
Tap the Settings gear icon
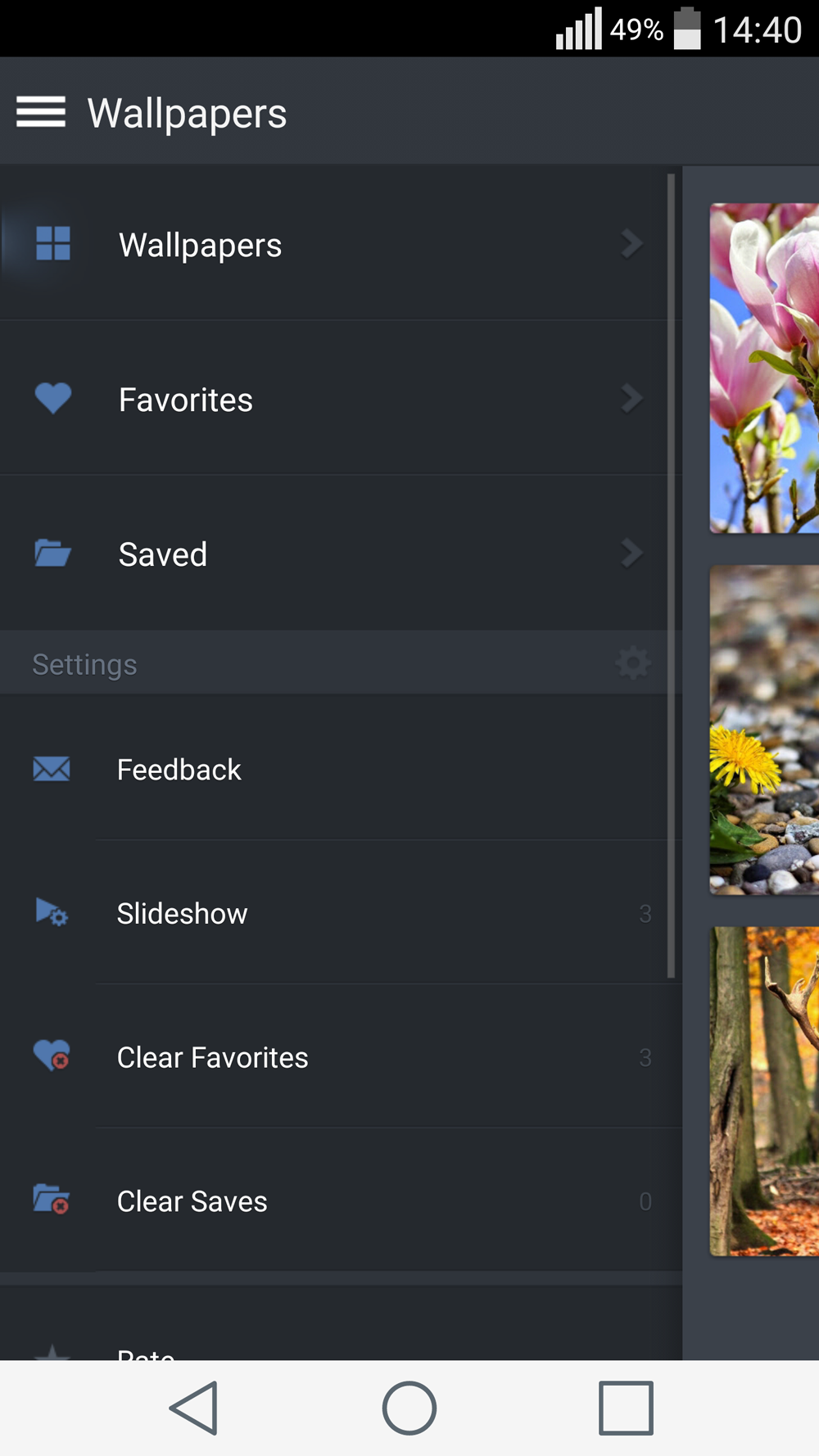[x=633, y=663]
